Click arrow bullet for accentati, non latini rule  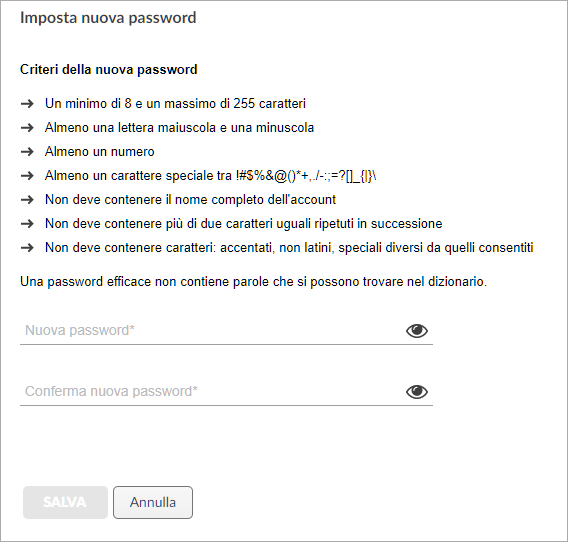[27, 248]
